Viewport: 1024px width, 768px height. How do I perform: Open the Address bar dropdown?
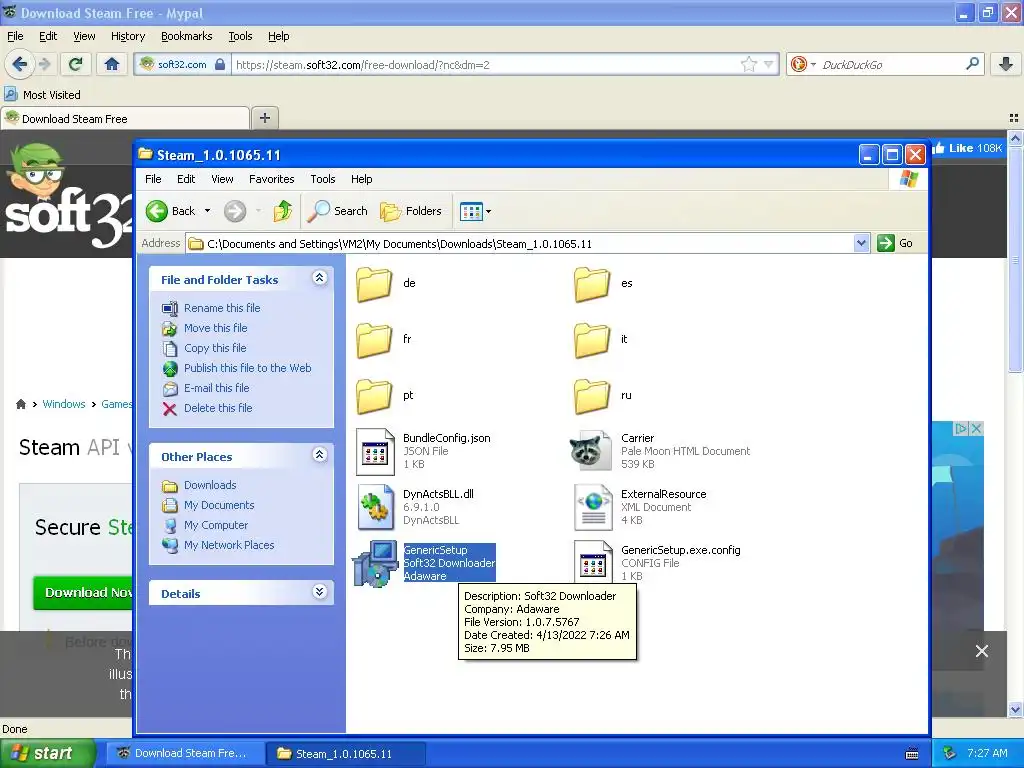(861, 243)
